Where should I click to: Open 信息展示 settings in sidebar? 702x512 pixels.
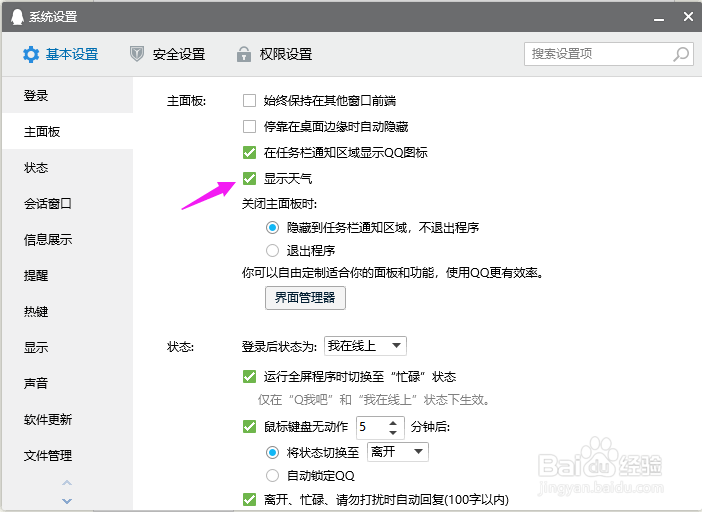[x=68, y=239]
